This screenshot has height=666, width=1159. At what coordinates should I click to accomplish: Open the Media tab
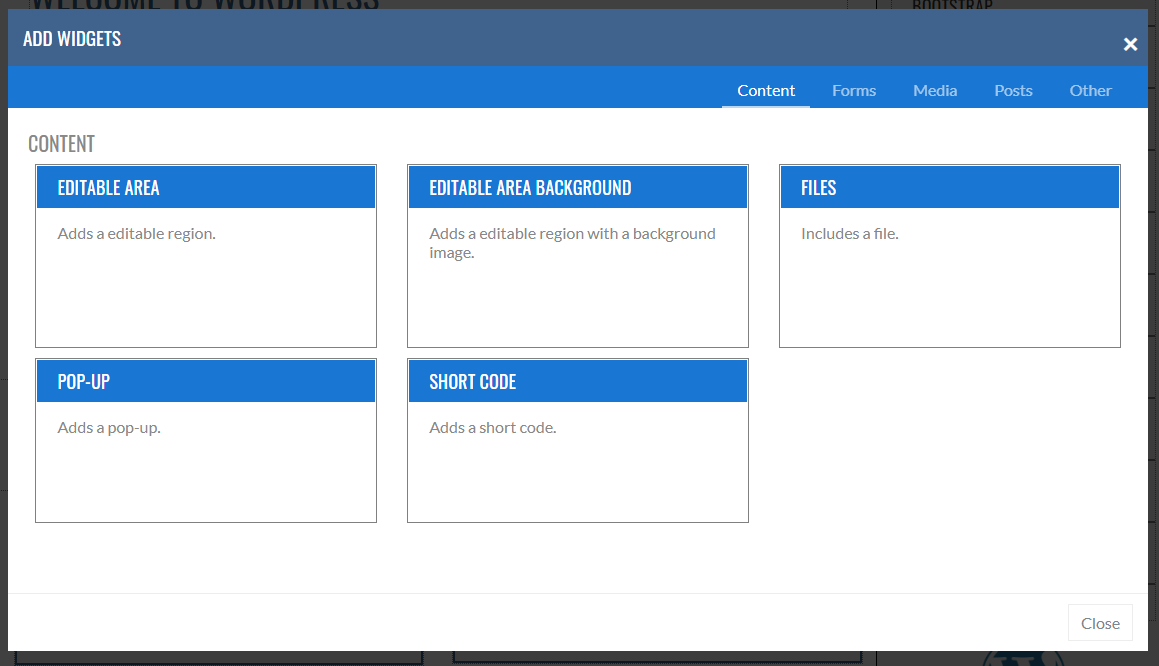[x=935, y=90]
